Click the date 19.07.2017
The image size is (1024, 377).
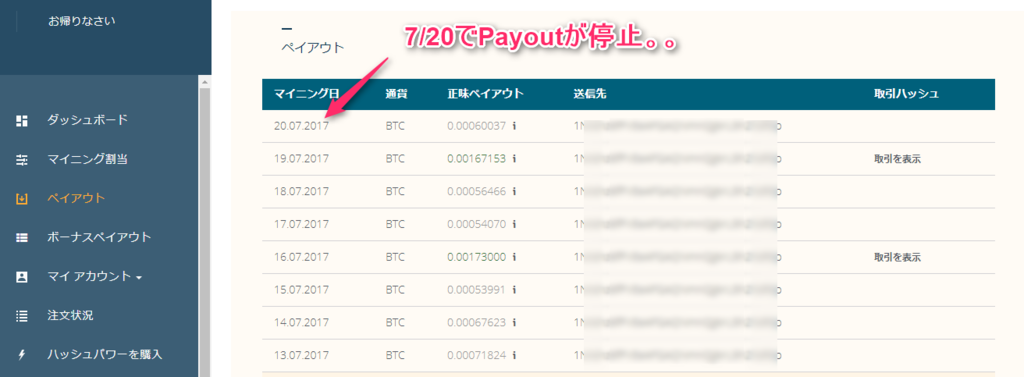[301, 159]
